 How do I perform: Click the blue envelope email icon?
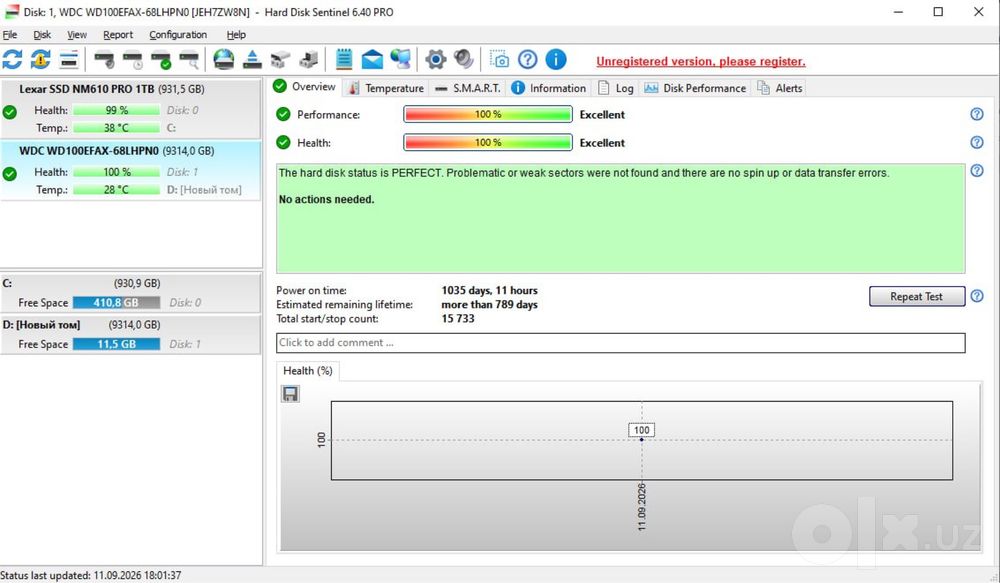(x=372, y=60)
